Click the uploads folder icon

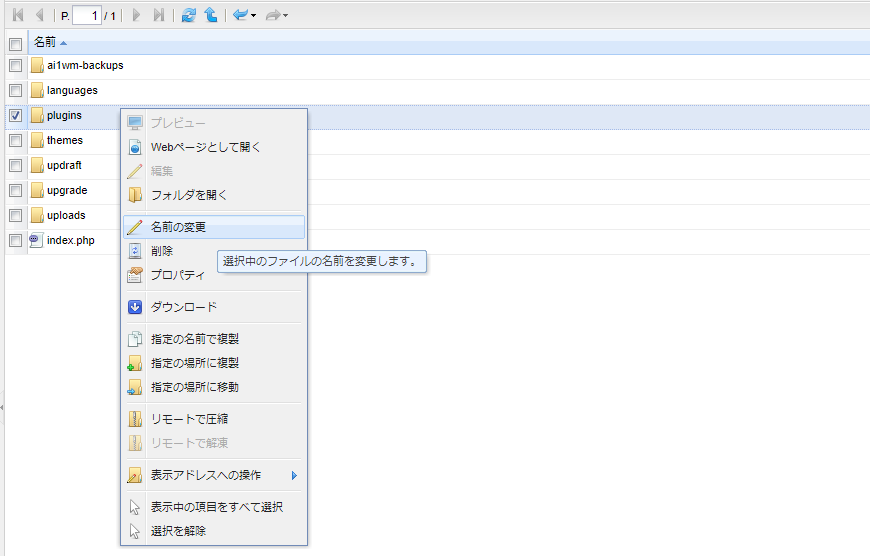(x=37, y=215)
